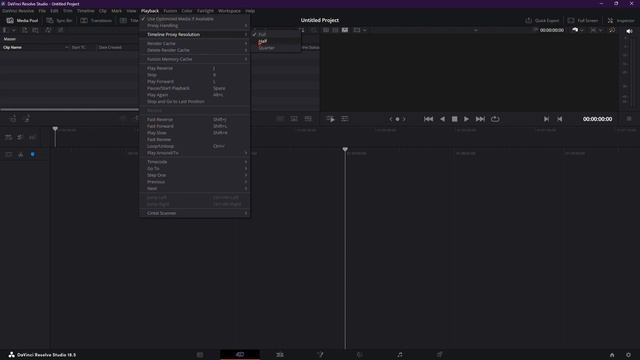
Task: Open the timeline options list icon
Action: 344,119
